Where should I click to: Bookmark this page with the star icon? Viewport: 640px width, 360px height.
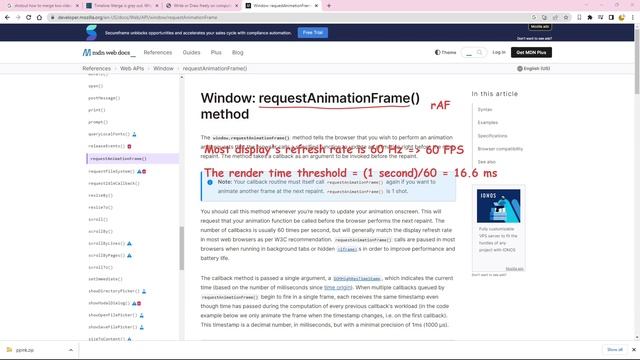566,18
